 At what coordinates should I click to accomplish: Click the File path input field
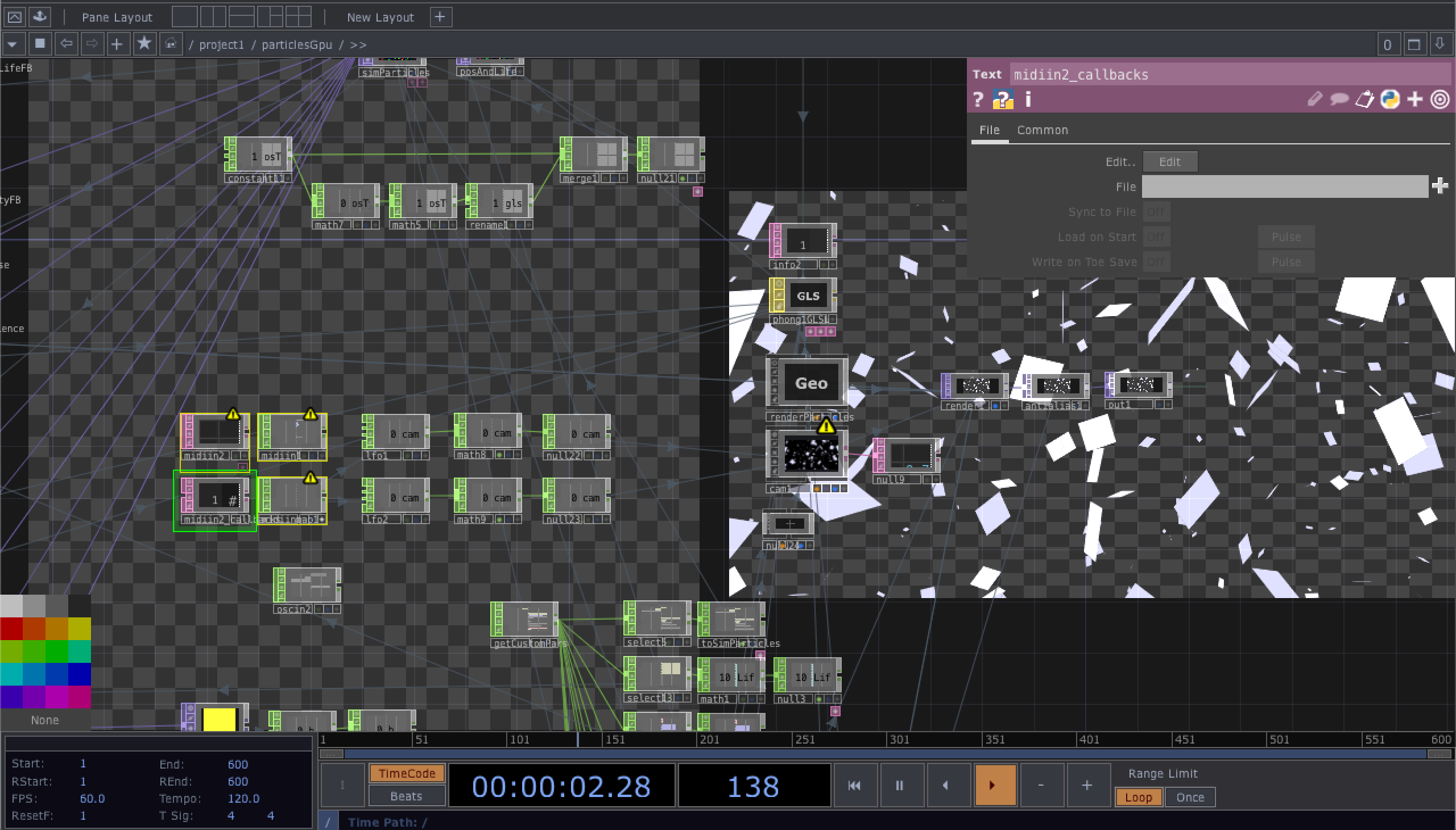[1284, 186]
